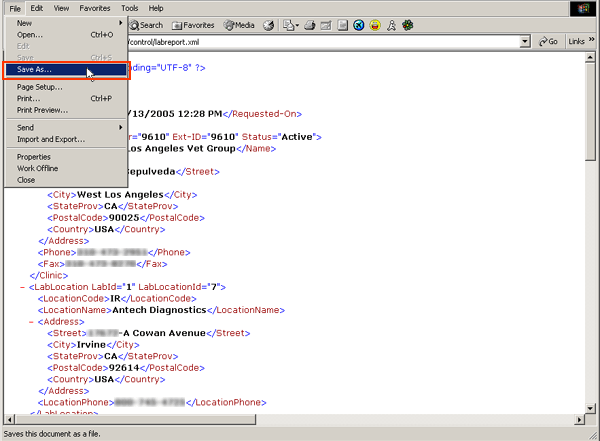Click the Links toolbar label
The height and width of the screenshot is (441, 600).
[x=576, y=41]
